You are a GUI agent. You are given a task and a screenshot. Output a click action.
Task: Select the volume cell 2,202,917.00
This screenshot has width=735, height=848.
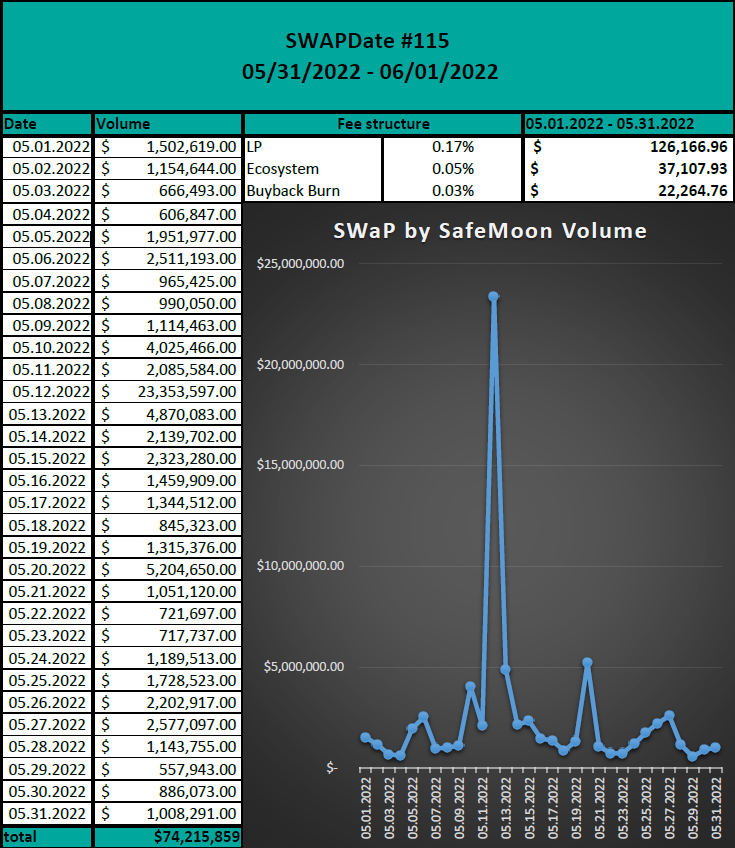click(x=168, y=703)
